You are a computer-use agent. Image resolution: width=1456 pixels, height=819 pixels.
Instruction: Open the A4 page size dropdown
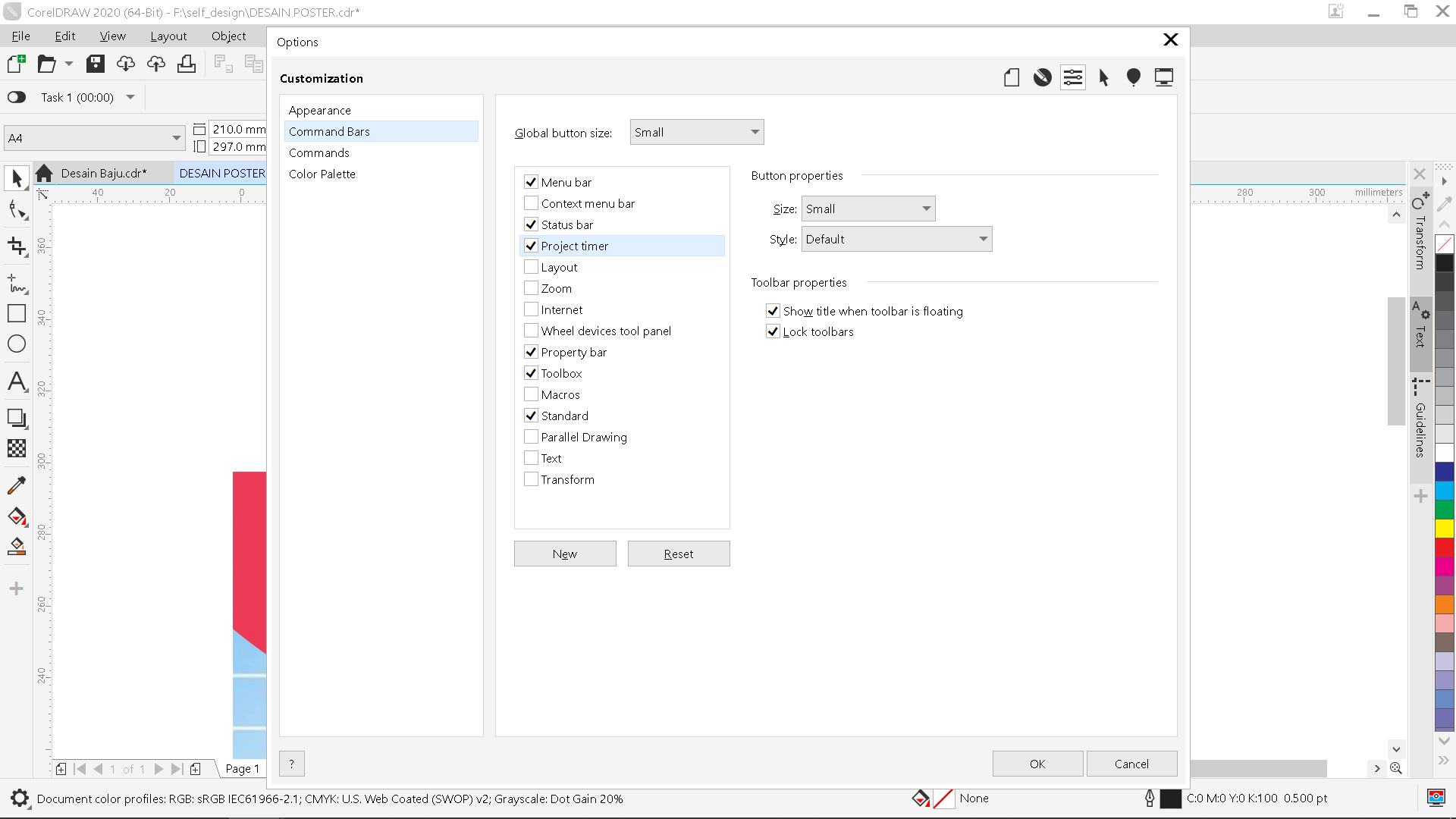tap(176, 137)
